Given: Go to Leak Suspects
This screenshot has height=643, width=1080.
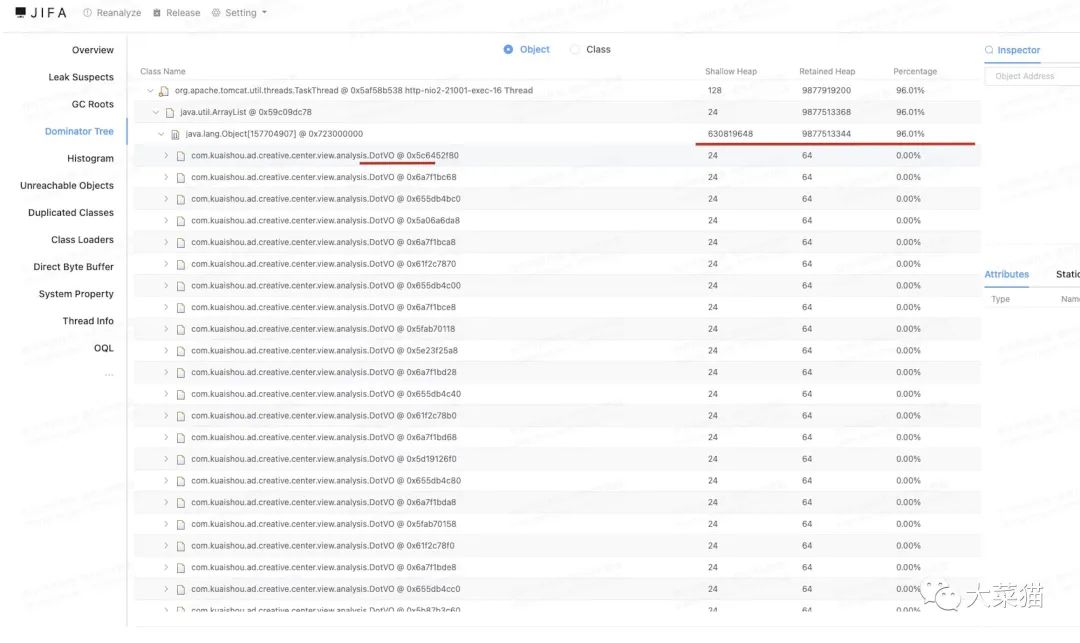Looking at the screenshot, I should coord(81,77).
